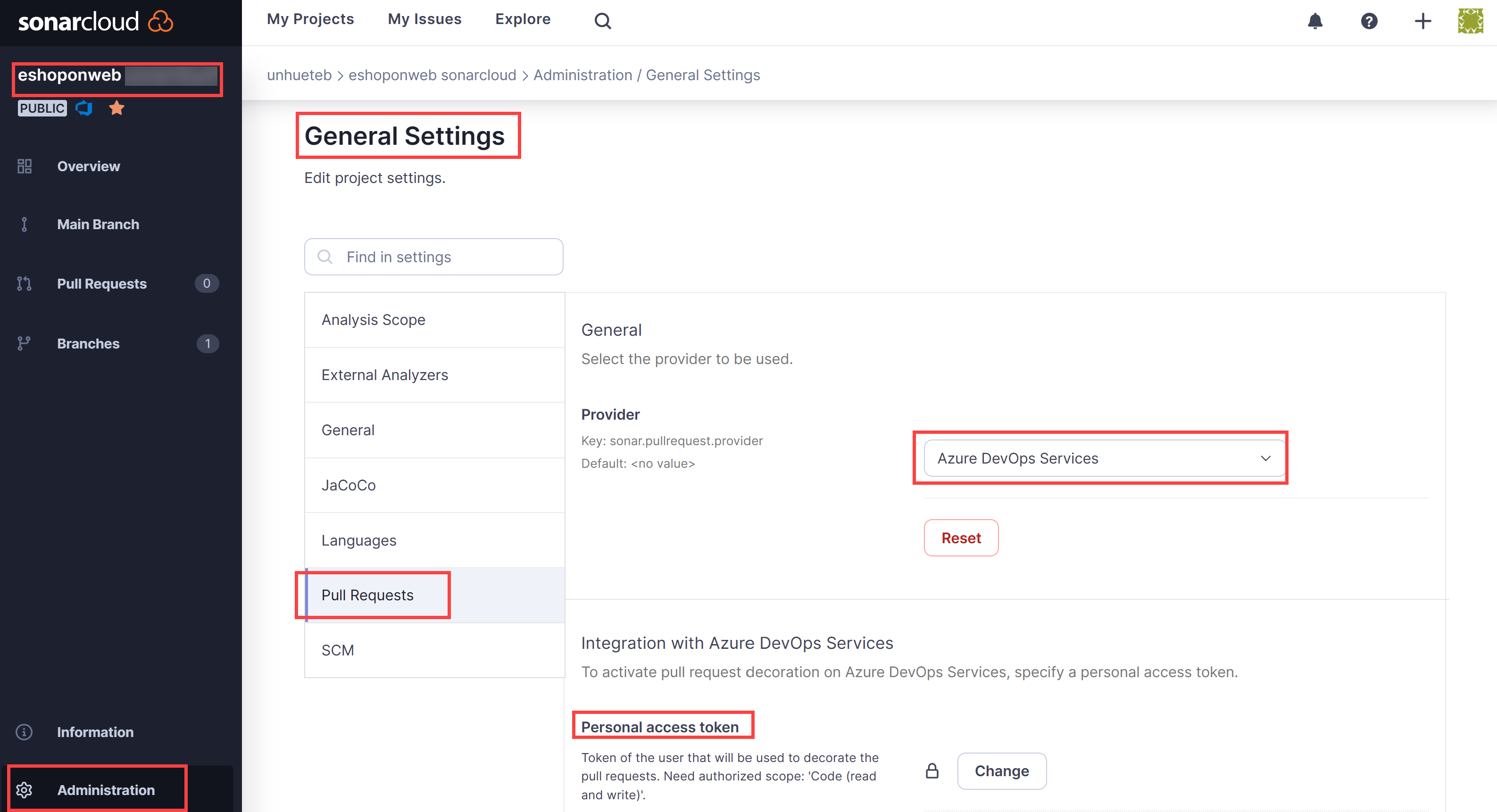
Task: Click into the Find in settings field
Action: [x=433, y=257]
